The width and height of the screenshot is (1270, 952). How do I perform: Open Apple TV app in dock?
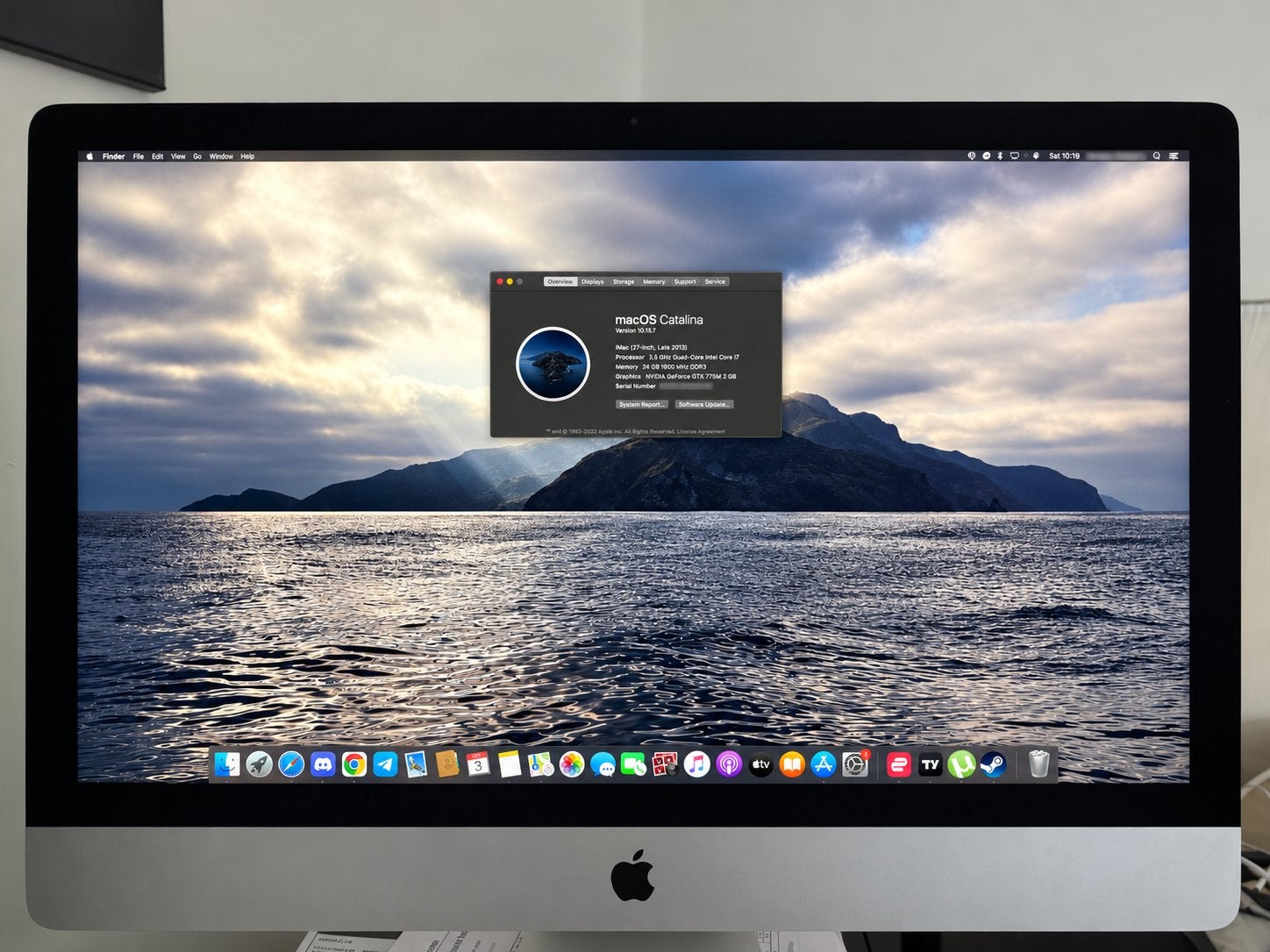pyautogui.click(x=760, y=764)
